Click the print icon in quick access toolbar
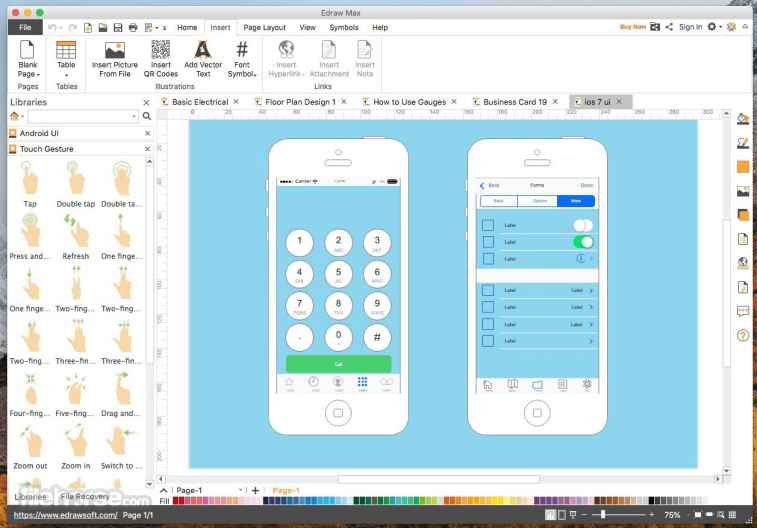Screen dimensions: 757x528 click(x=133, y=27)
